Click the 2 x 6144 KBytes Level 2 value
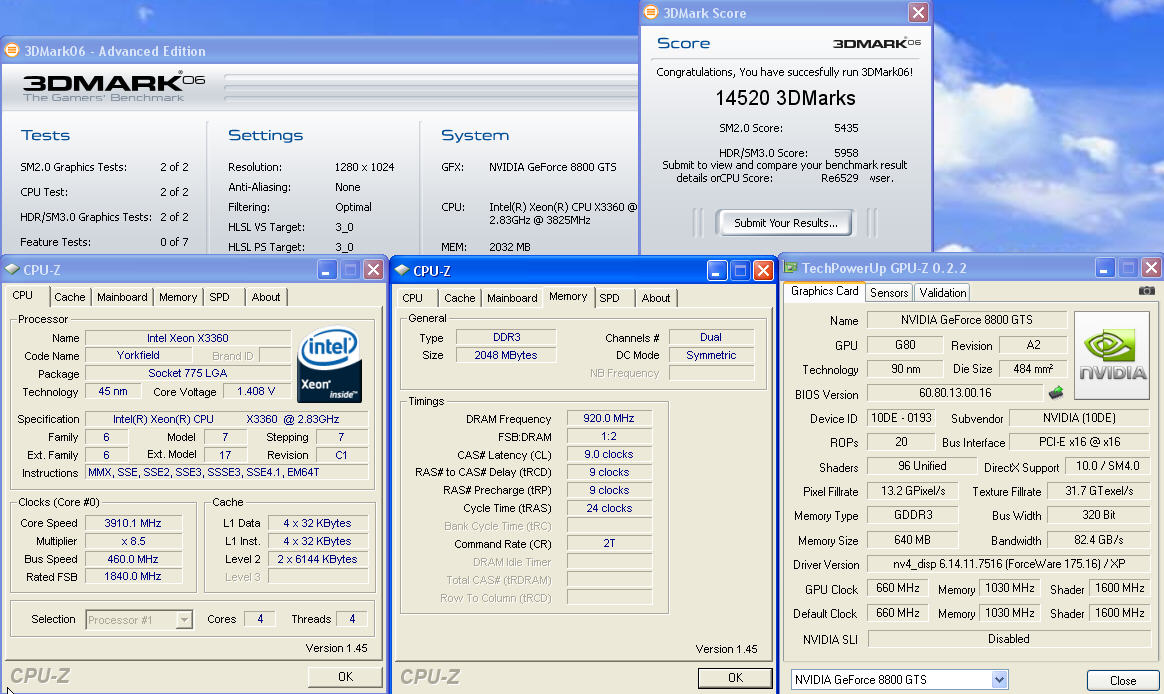The width and height of the screenshot is (1164, 694). pos(318,559)
